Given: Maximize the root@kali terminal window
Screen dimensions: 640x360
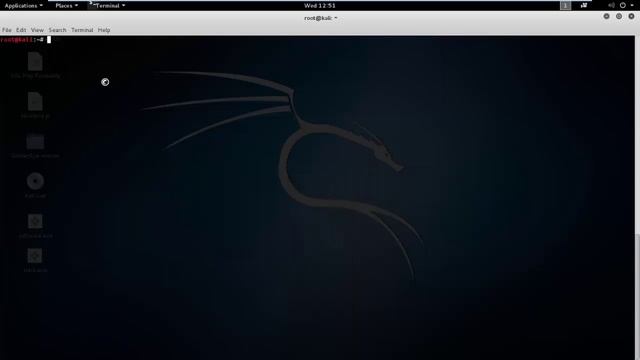Looking at the screenshot, I should 619,16.
